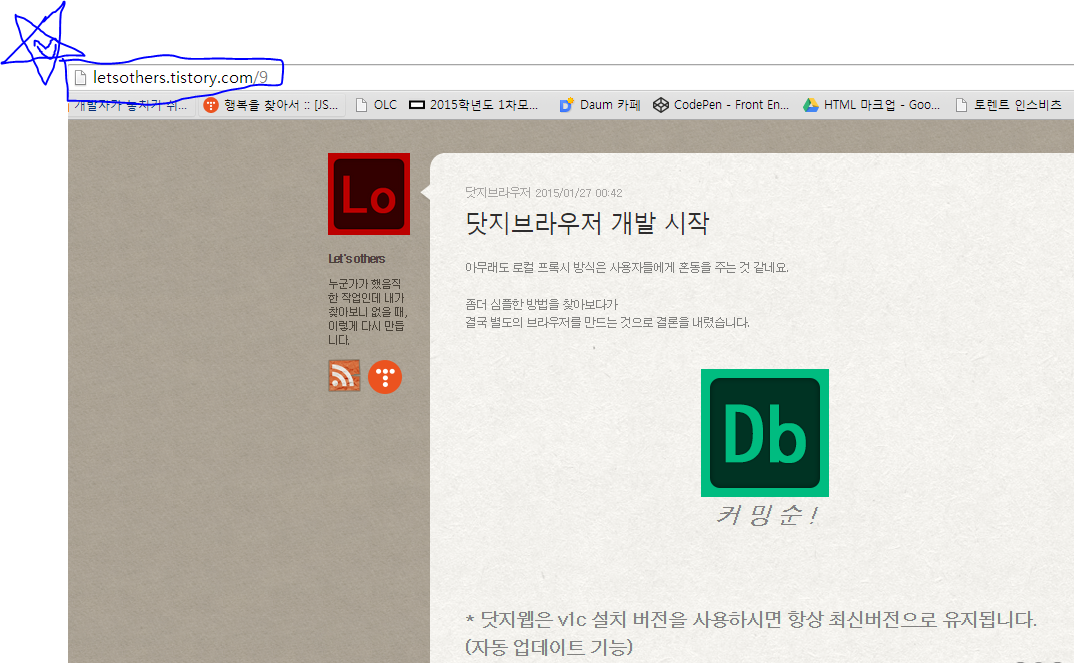Open the post title 닷지브라우저 개발 시작

[587, 223]
